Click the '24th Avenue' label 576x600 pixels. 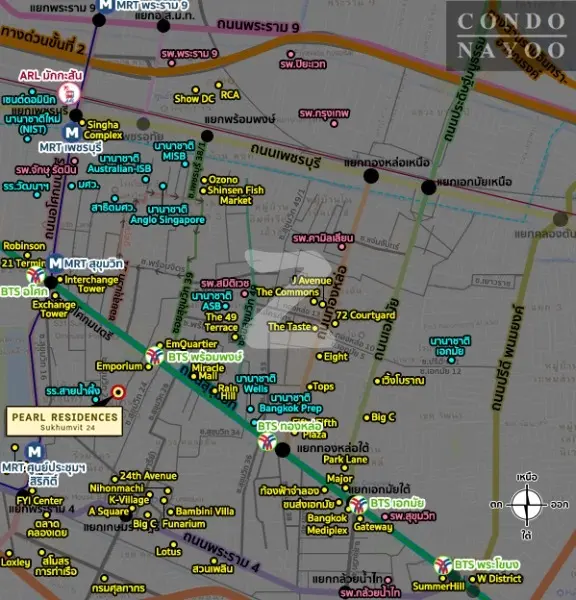coord(148,476)
